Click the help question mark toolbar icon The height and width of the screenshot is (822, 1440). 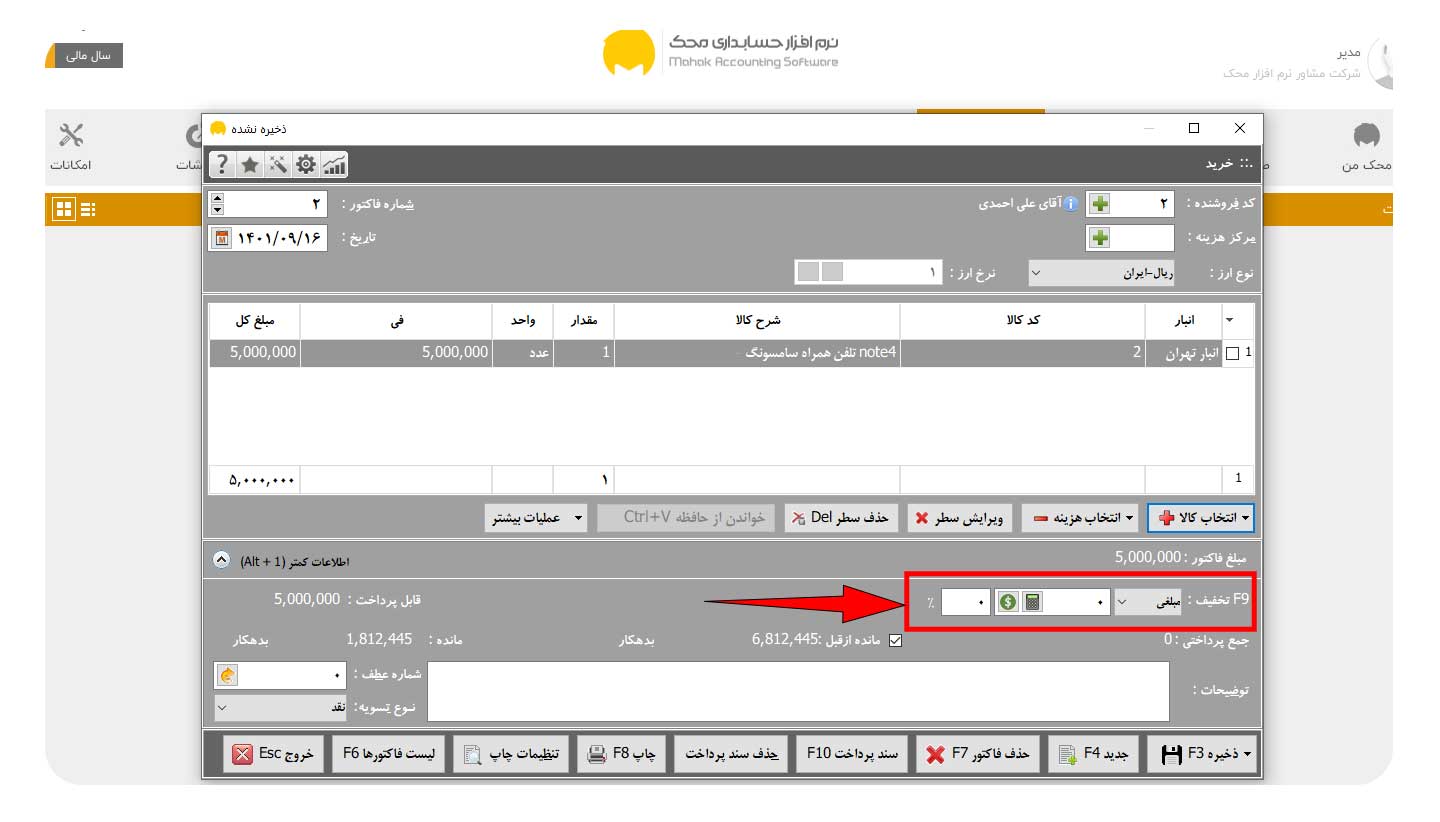tap(223, 164)
